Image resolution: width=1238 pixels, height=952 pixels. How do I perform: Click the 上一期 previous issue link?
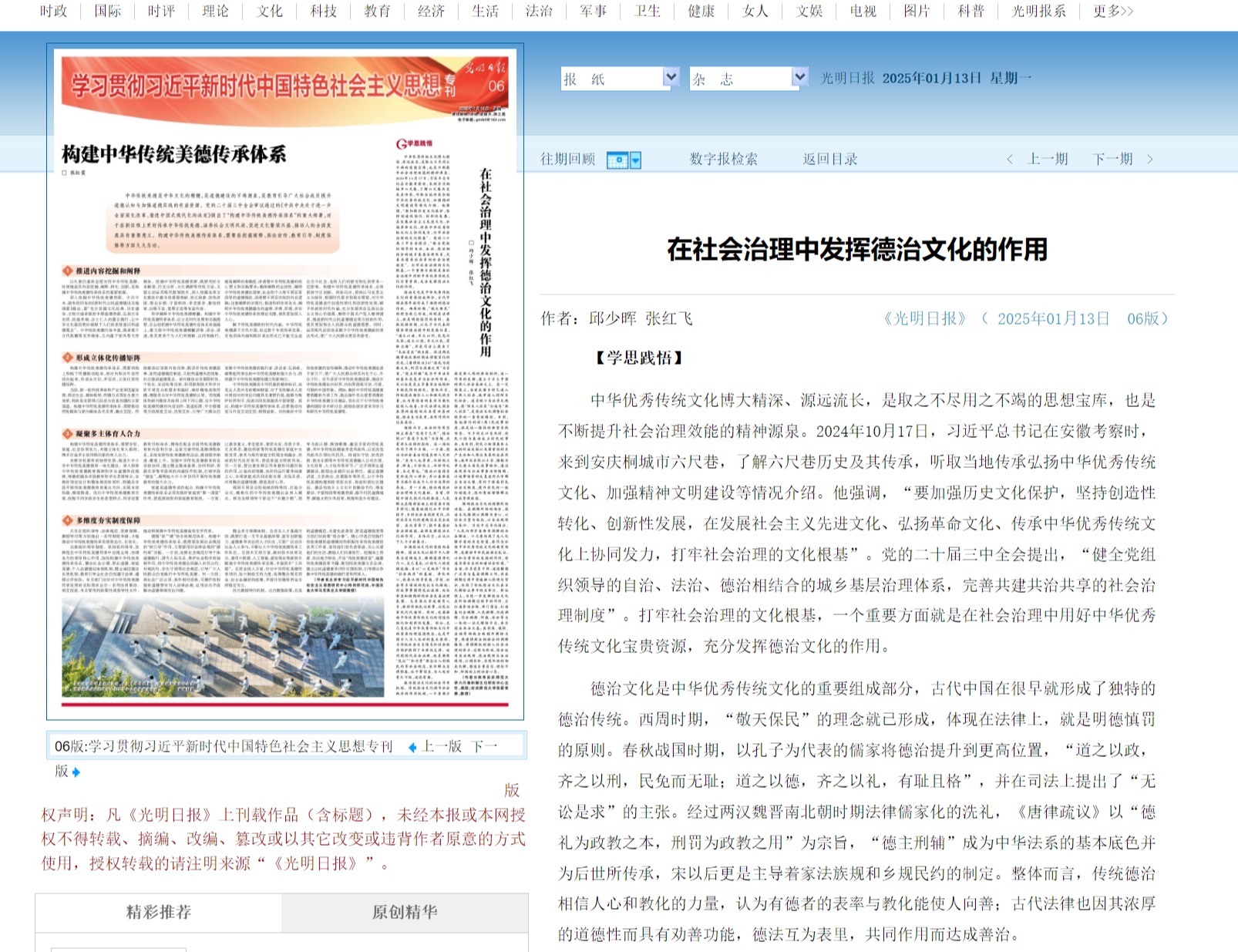pos(1048,160)
